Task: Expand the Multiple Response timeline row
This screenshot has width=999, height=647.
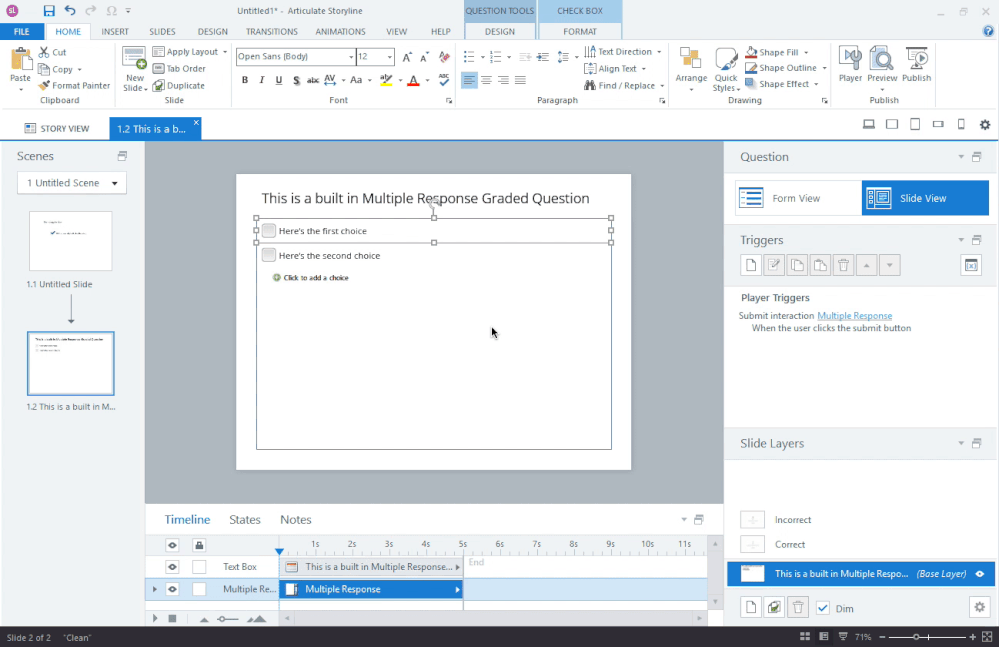Action: pos(154,590)
